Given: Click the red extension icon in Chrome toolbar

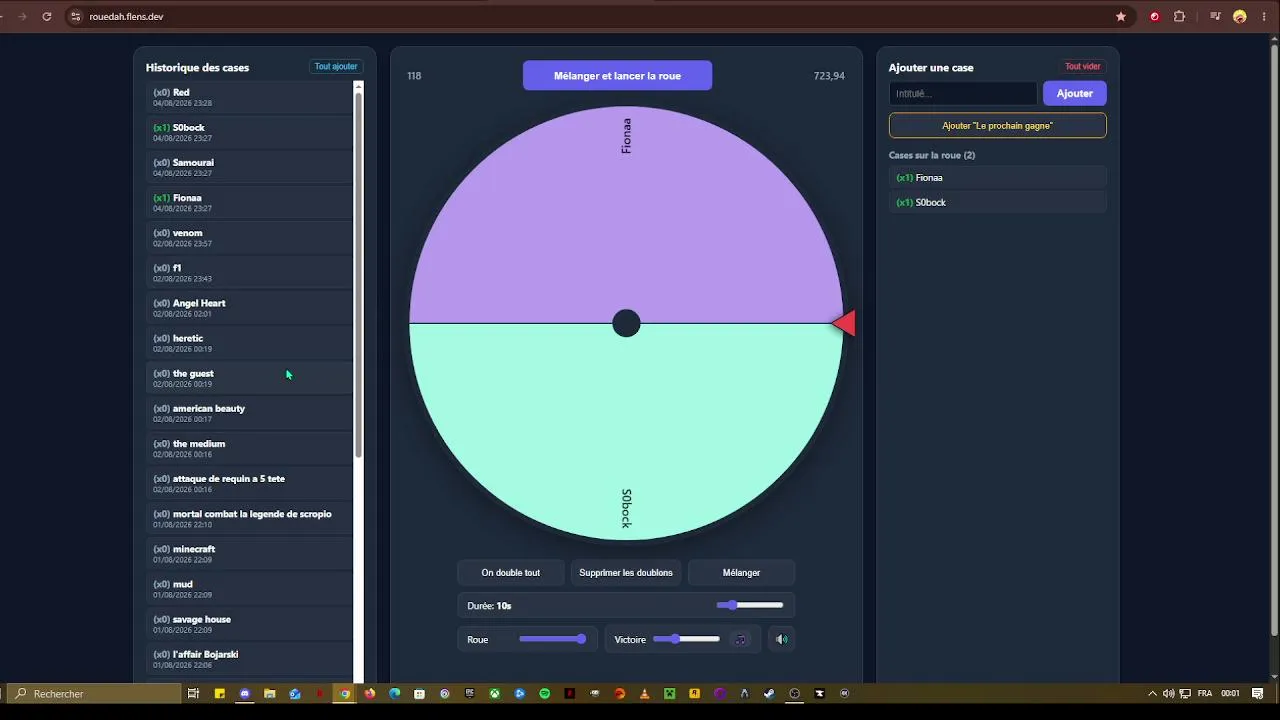Looking at the screenshot, I should tap(1155, 17).
